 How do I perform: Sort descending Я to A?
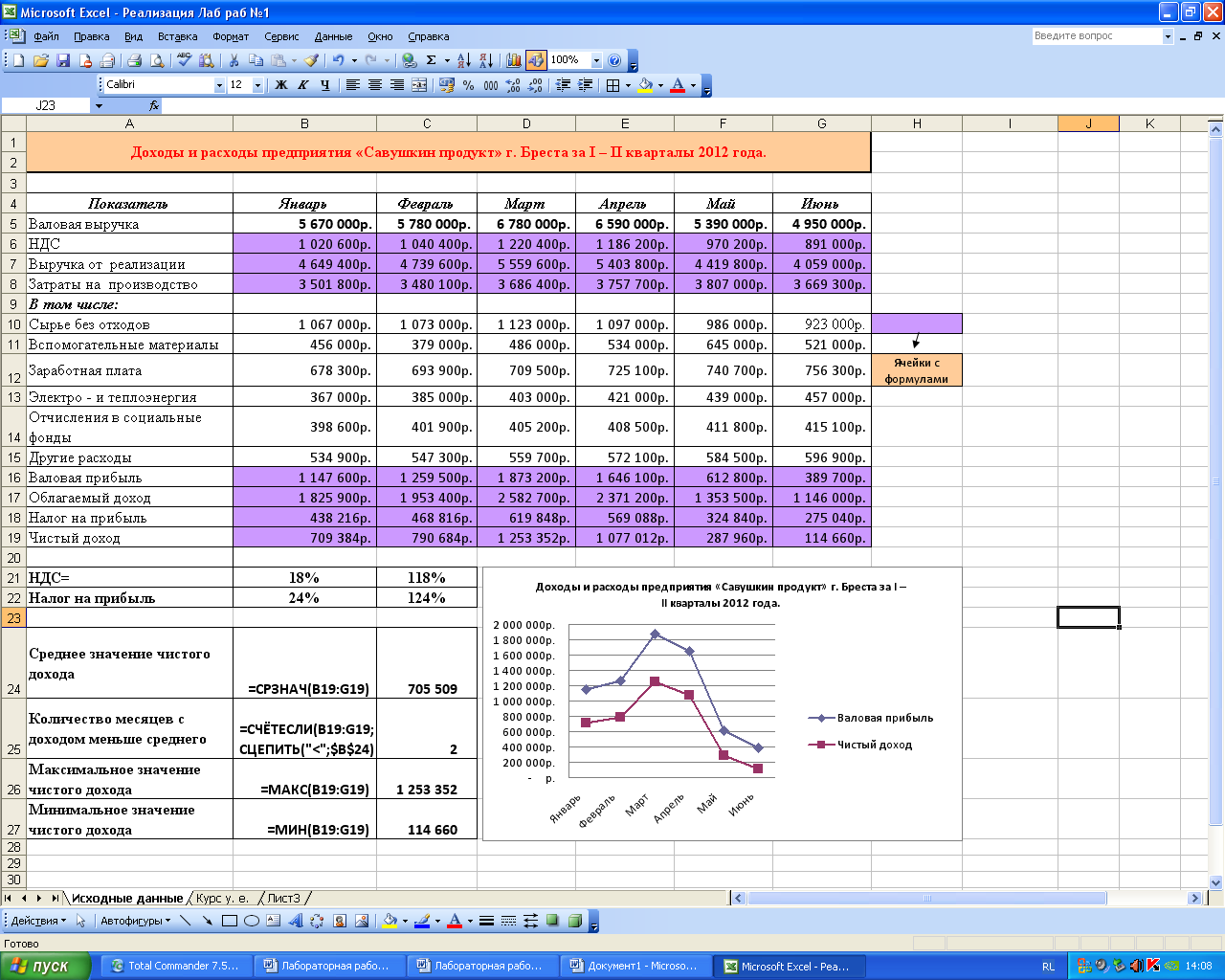pyautogui.click(x=485, y=60)
